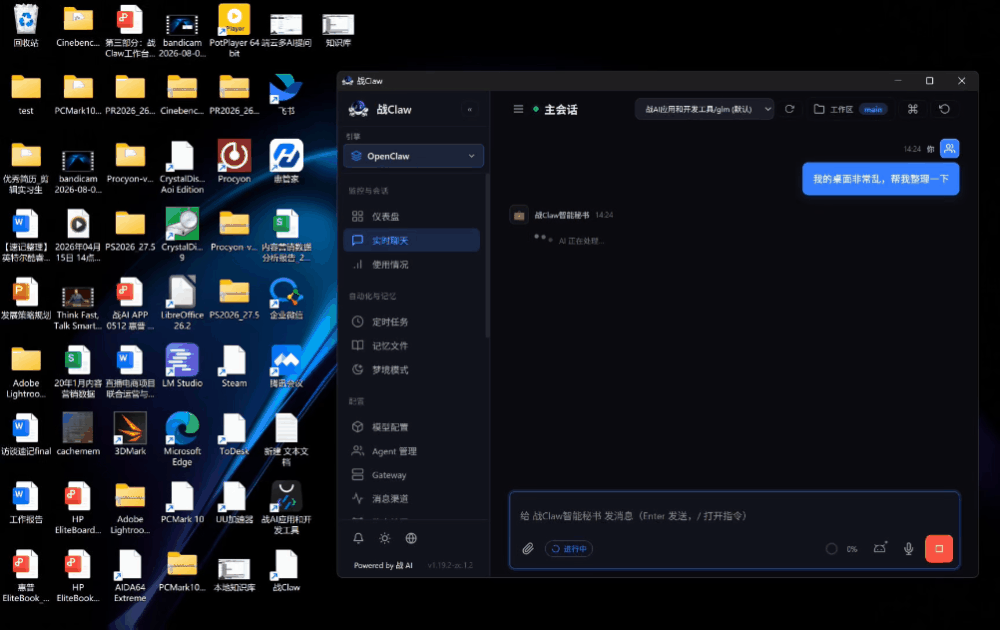Expand the model selector 战AI应用和开发工具/glm dropdown
Screen dimensions: 1000x630
(x=705, y=109)
